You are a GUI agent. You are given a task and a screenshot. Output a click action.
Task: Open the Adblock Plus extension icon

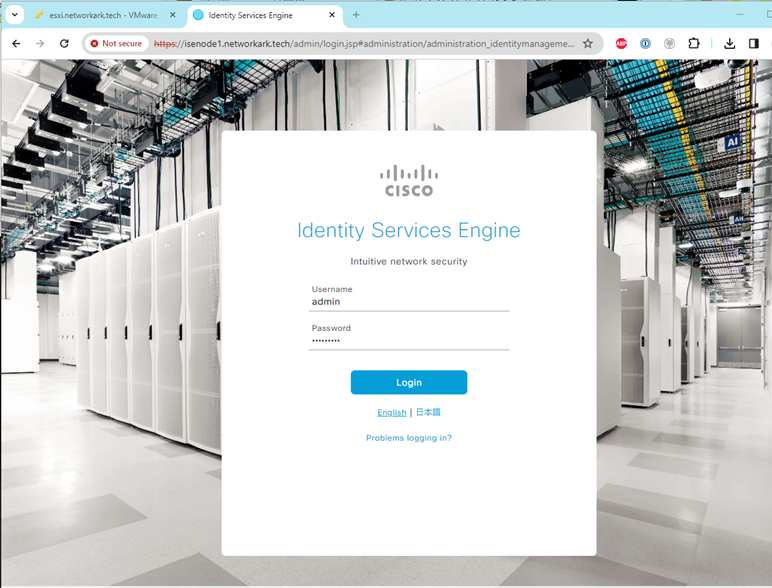[621, 44]
